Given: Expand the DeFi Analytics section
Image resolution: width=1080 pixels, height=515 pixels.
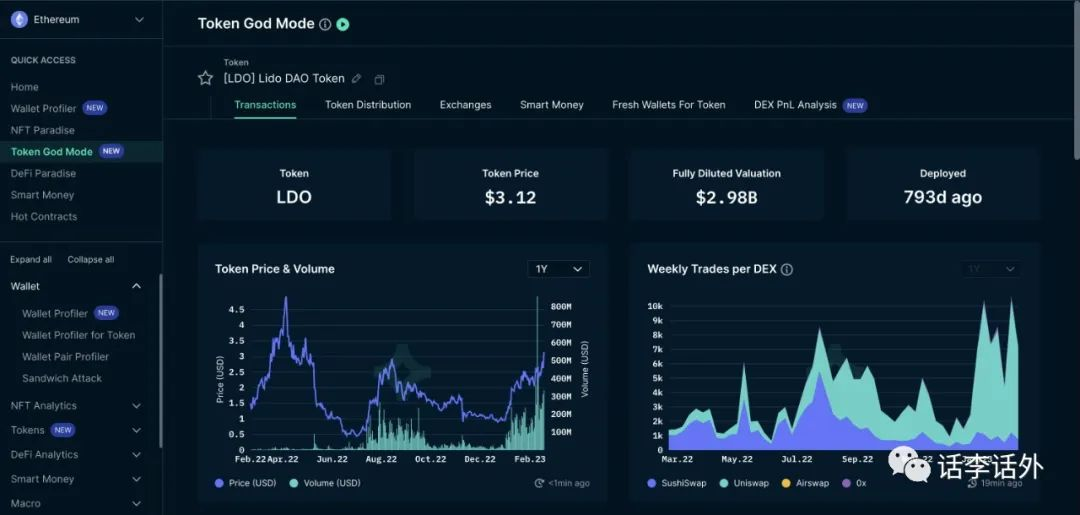Looking at the screenshot, I should [136, 455].
